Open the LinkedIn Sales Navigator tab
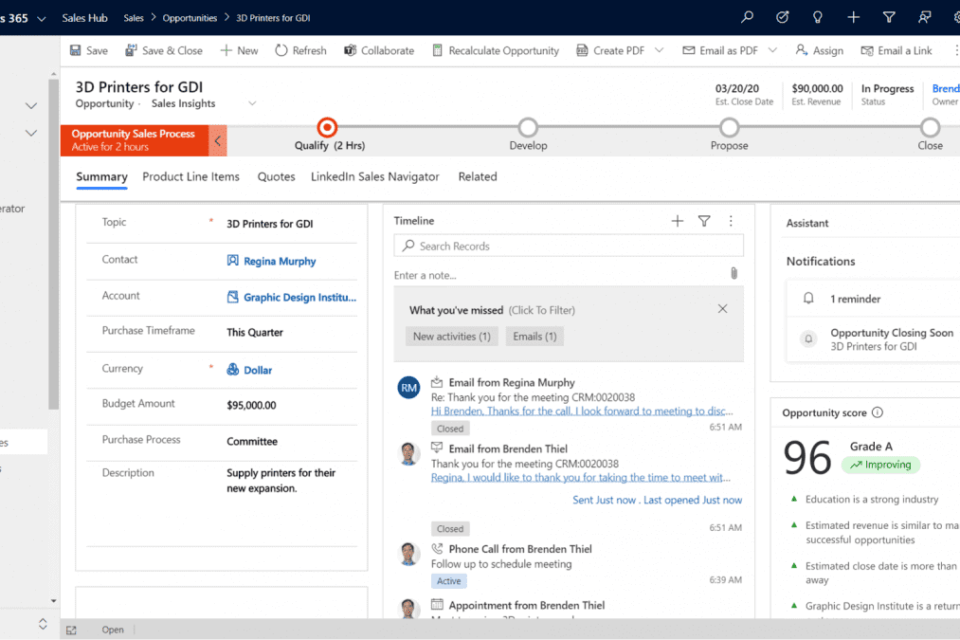 375,177
